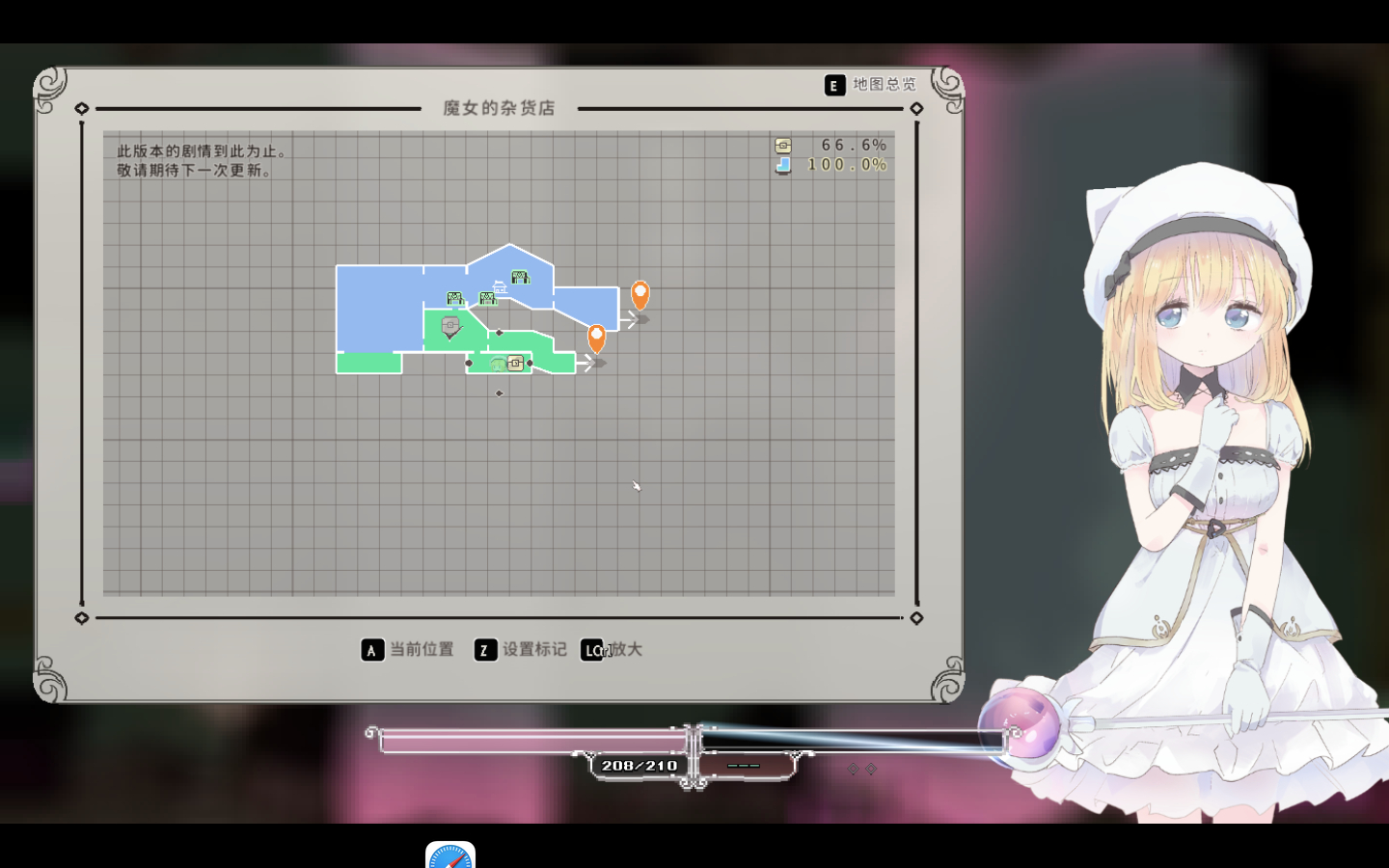Click the 66.6% chest completion value
Viewport: 1389px width, 868px height.
tap(854, 146)
